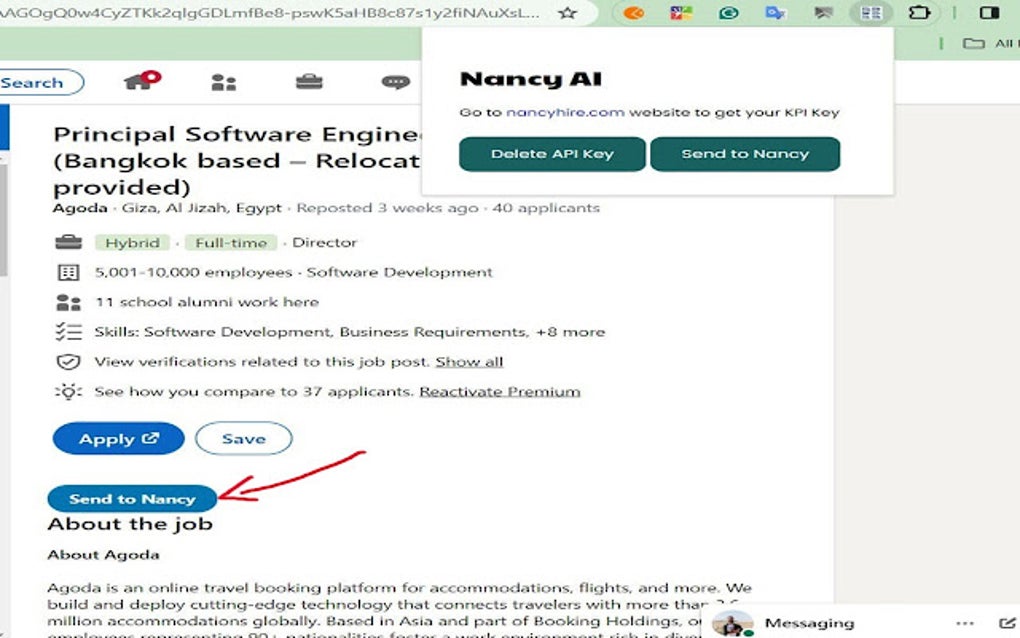Click the Delete API Key button
This screenshot has width=1020, height=638.
(551, 153)
